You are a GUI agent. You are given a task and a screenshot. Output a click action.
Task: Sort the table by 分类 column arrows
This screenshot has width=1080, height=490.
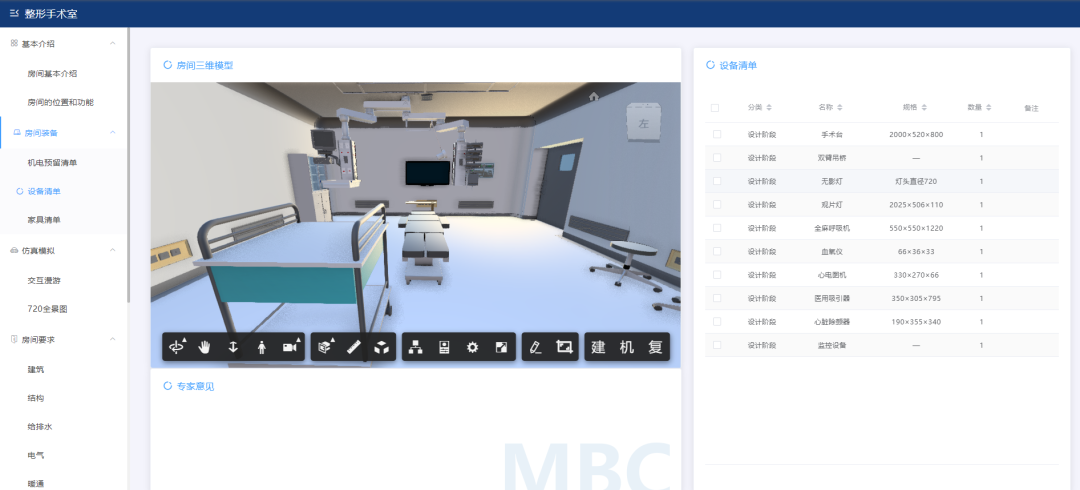click(769, 108)
